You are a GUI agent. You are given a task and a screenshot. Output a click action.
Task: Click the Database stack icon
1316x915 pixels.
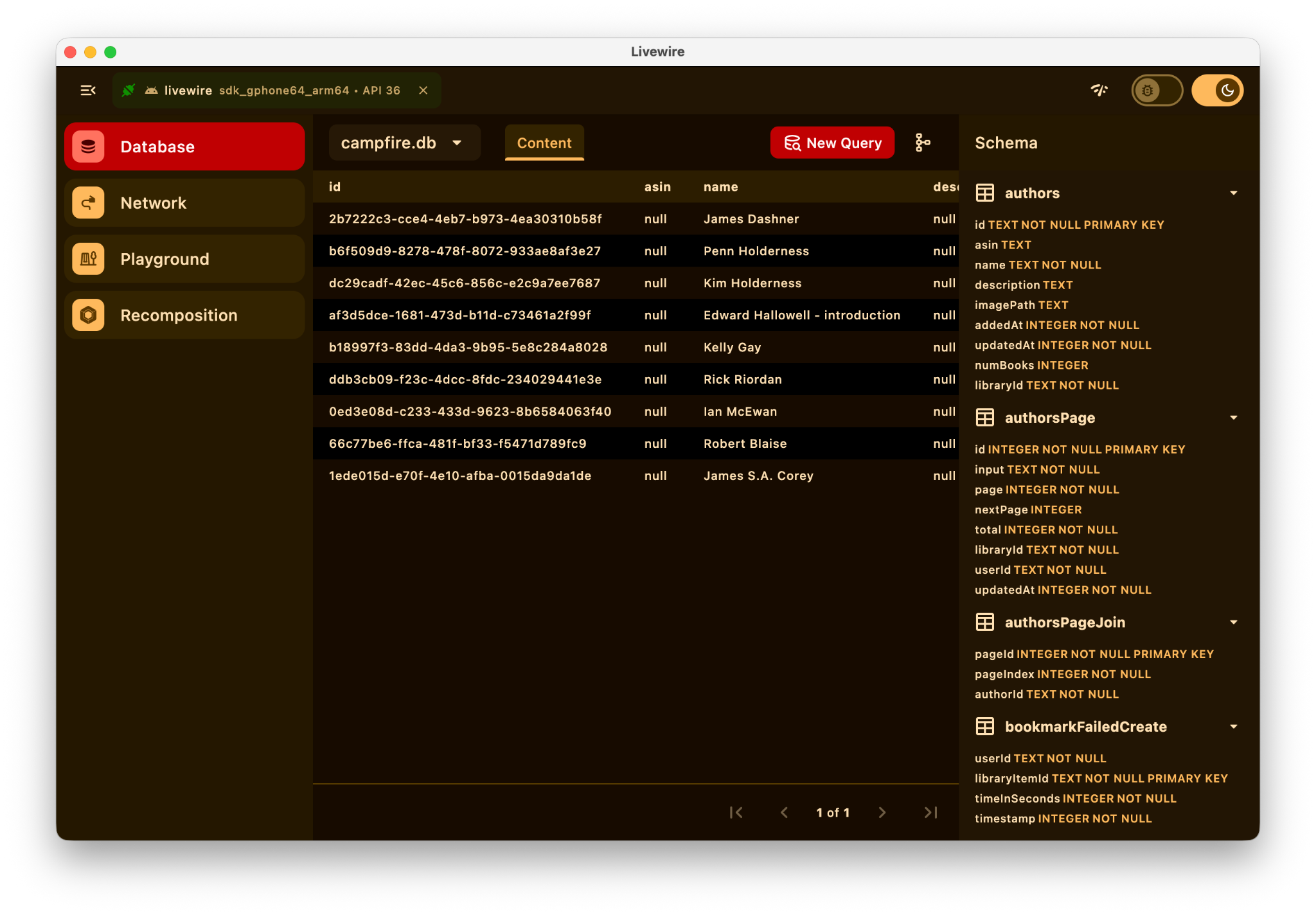tap(89, 147)
